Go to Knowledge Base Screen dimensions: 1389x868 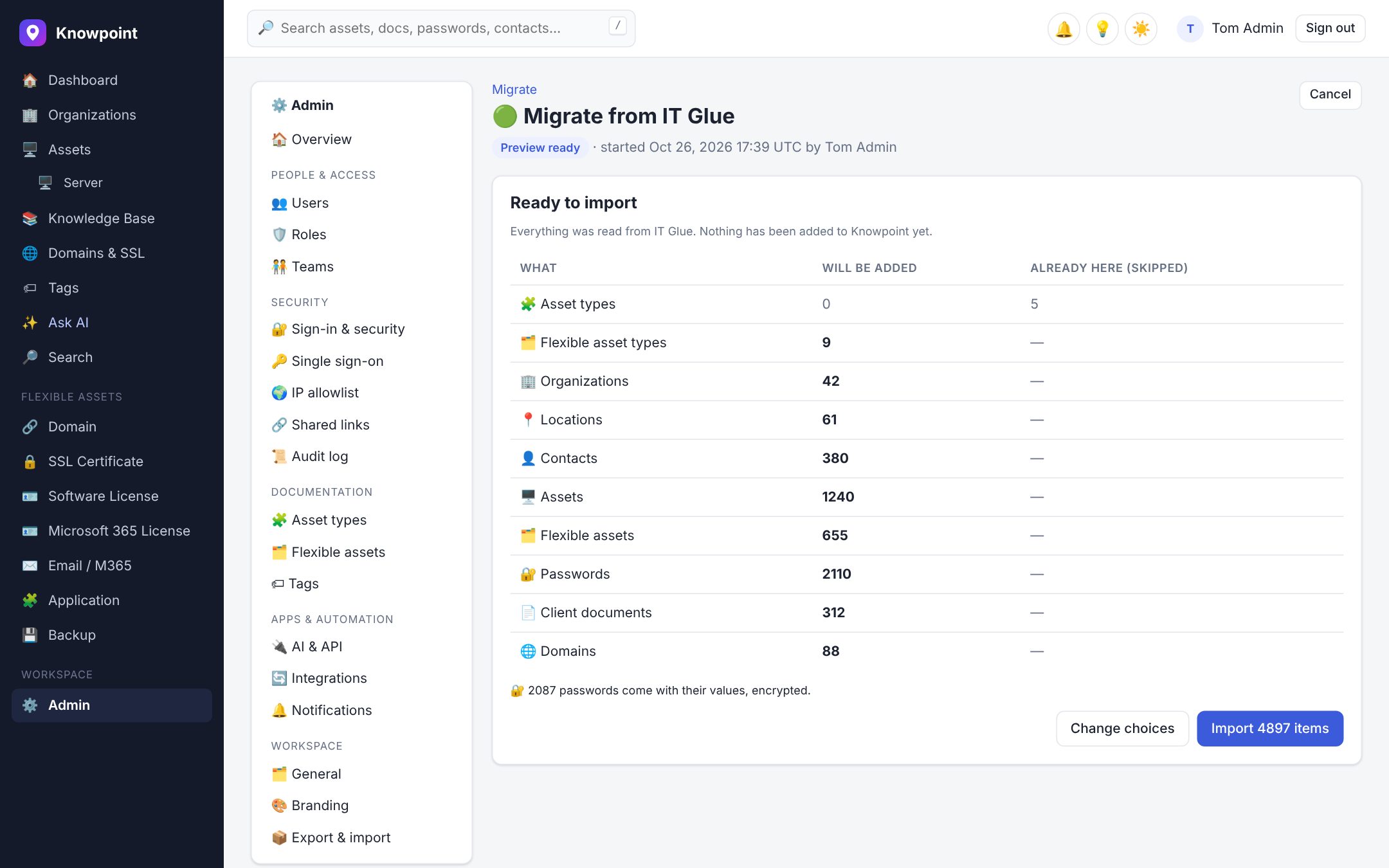112,219
